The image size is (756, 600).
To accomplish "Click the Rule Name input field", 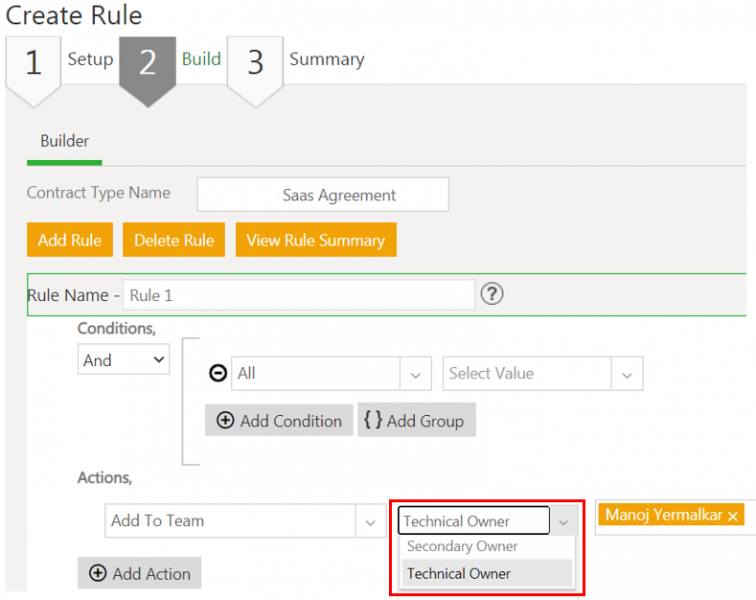I will pos(299,296).
